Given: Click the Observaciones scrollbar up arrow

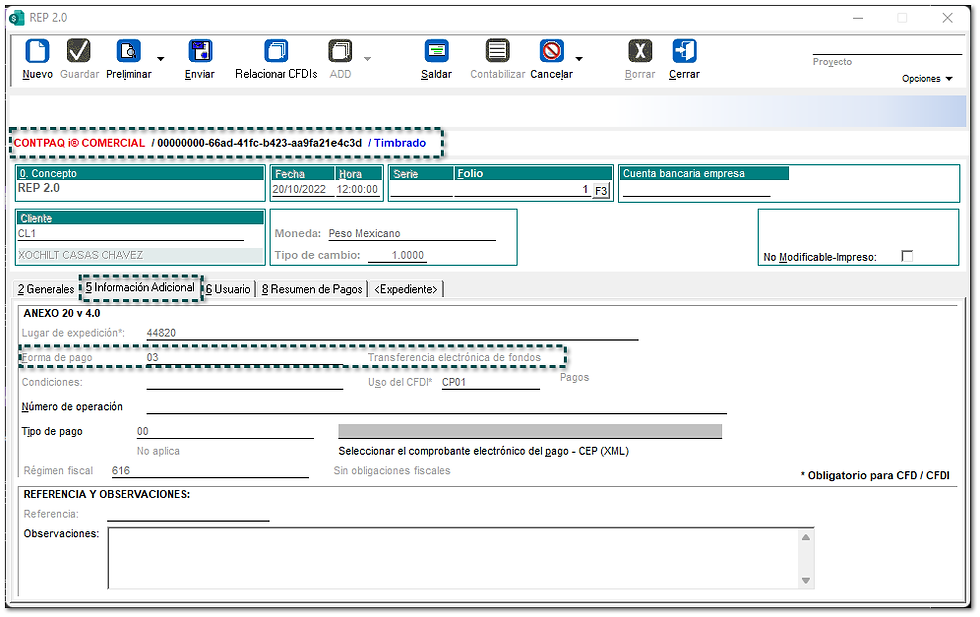Looking at the screenshot, I should (x=806, y=538).
